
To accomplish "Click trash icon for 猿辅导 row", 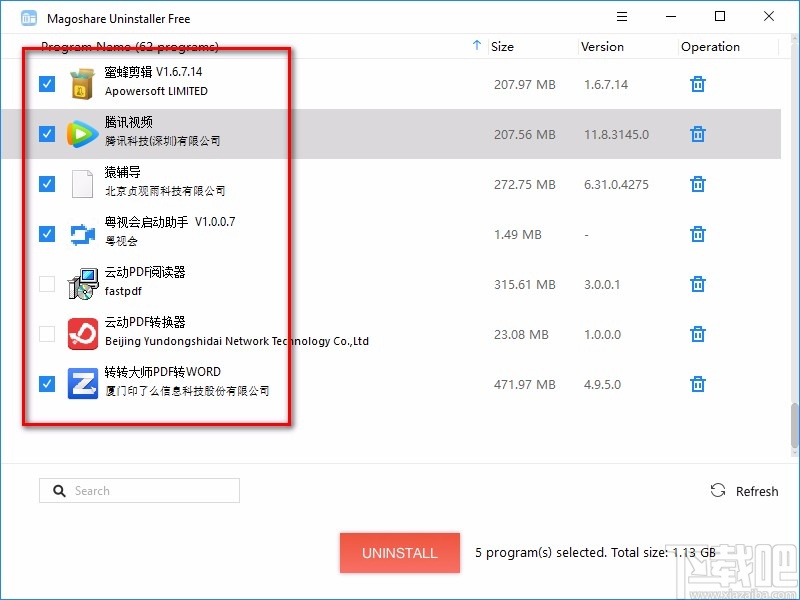I will (x=697, y=184).
